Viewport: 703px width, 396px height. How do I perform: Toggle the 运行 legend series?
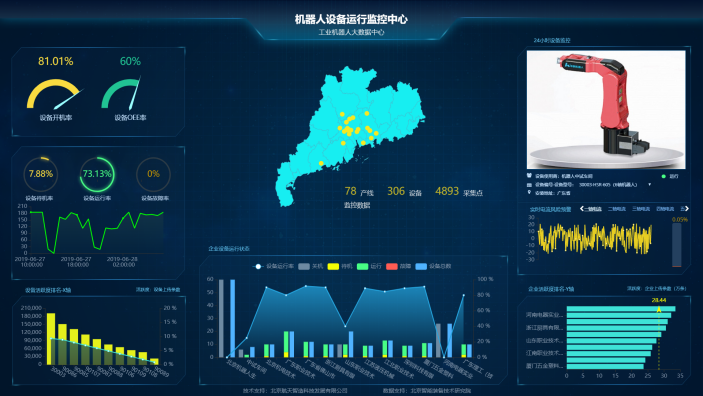pyautogui.click(x=369, y=266)
